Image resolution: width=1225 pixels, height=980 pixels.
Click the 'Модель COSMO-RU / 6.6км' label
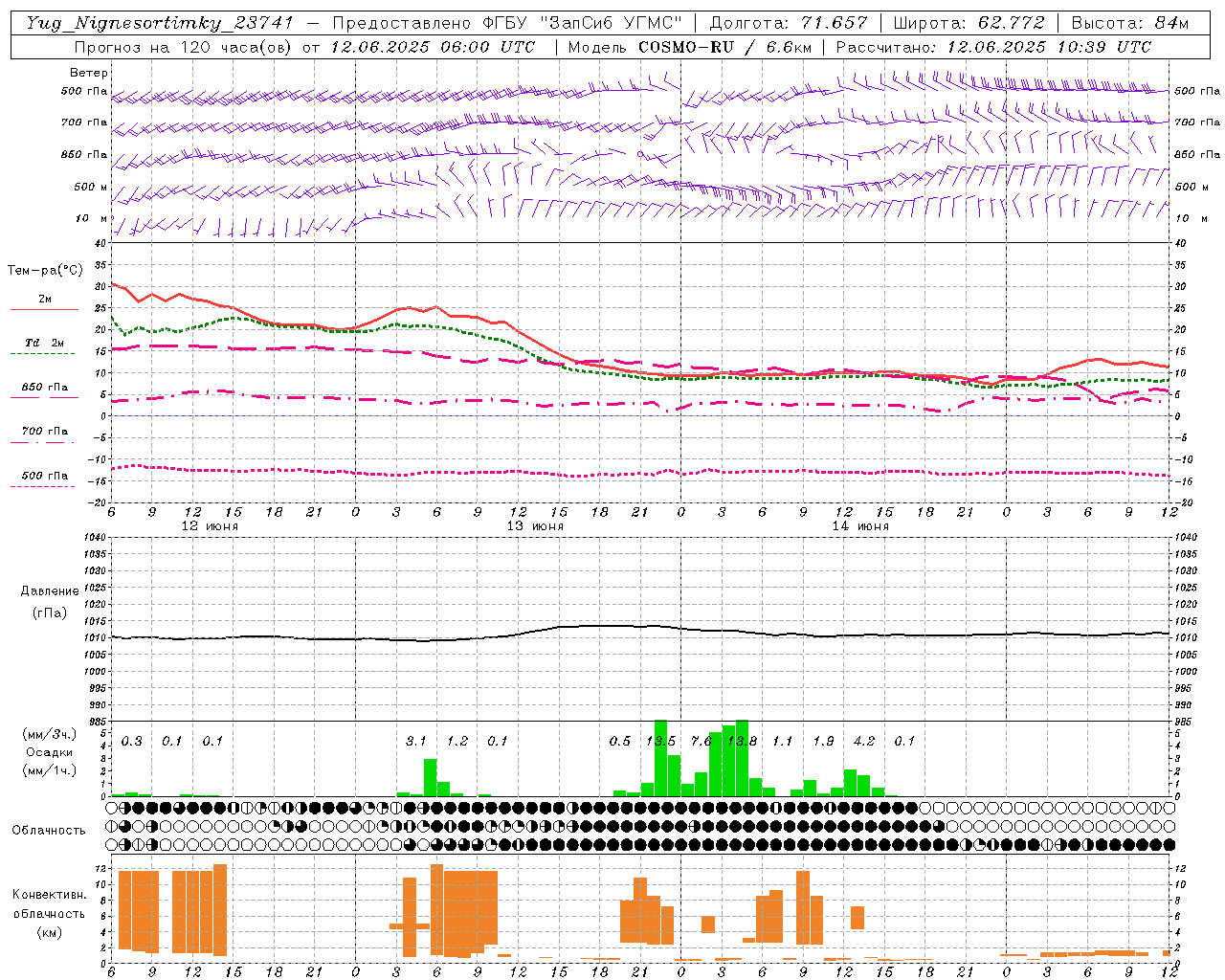690,47
